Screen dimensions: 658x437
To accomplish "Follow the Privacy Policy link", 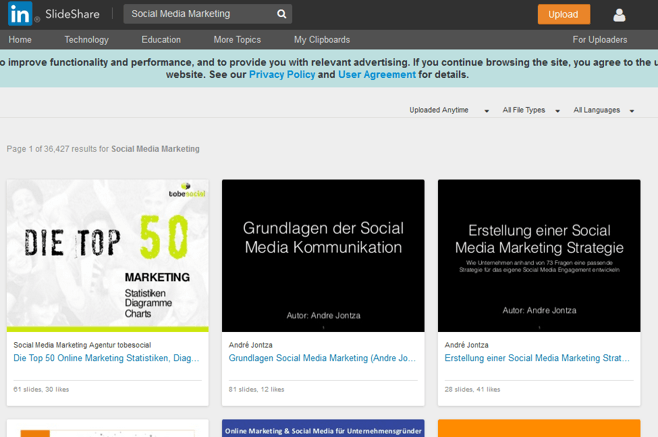I will click(282, 74).
